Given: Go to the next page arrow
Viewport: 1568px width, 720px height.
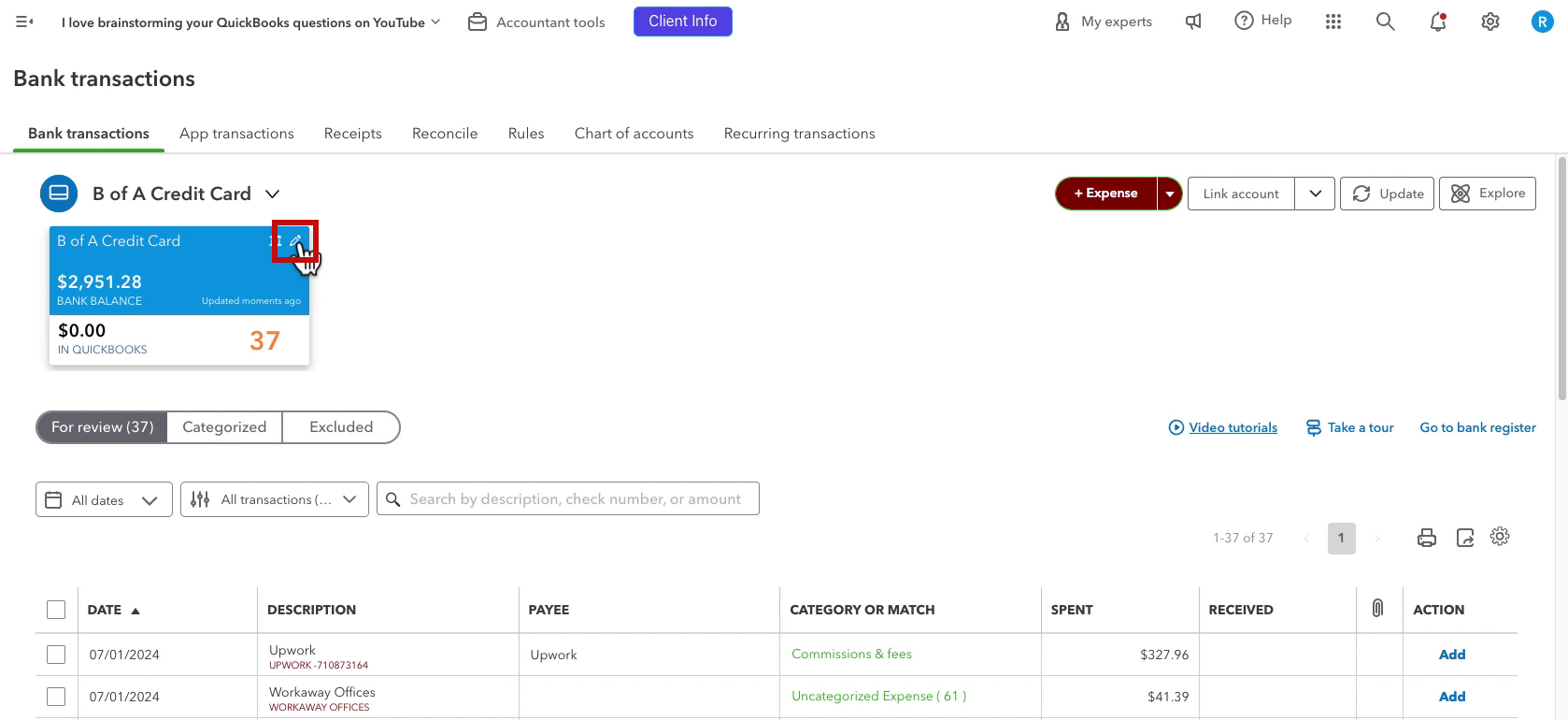Looking at the screenshot, I should click(1376, 538).
